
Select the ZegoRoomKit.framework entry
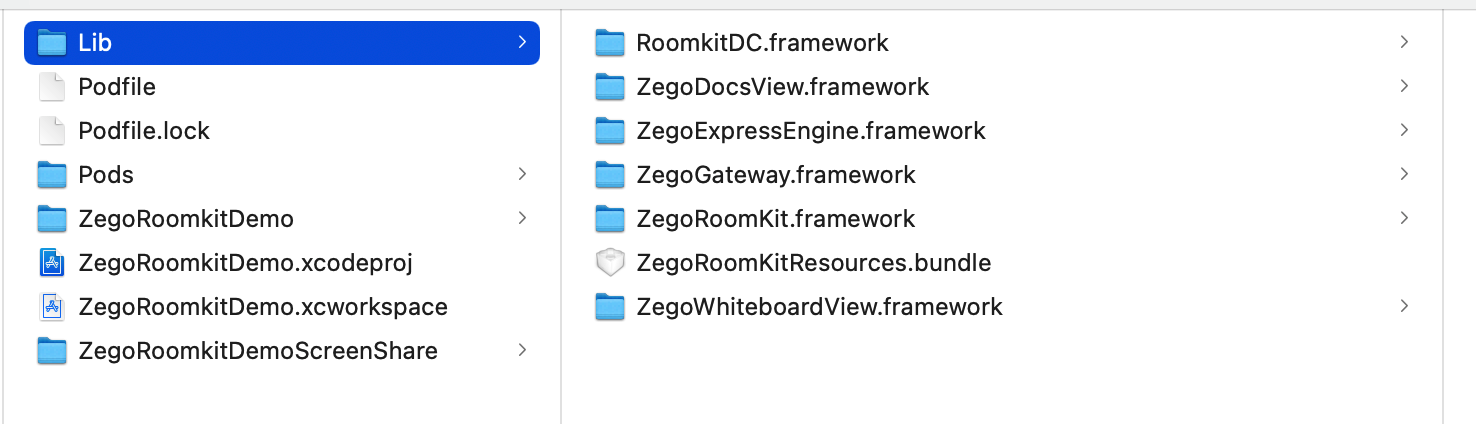pyautogui.click(x=1002, y=219)
